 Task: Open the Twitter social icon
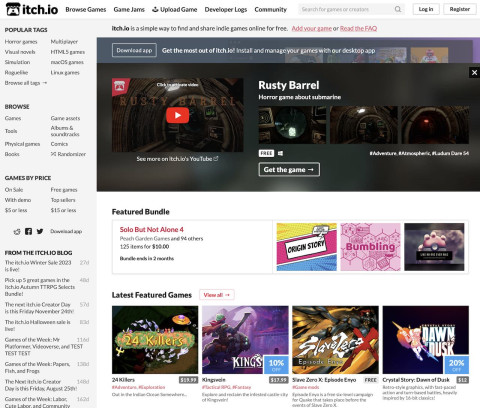(x=40, y=231)
